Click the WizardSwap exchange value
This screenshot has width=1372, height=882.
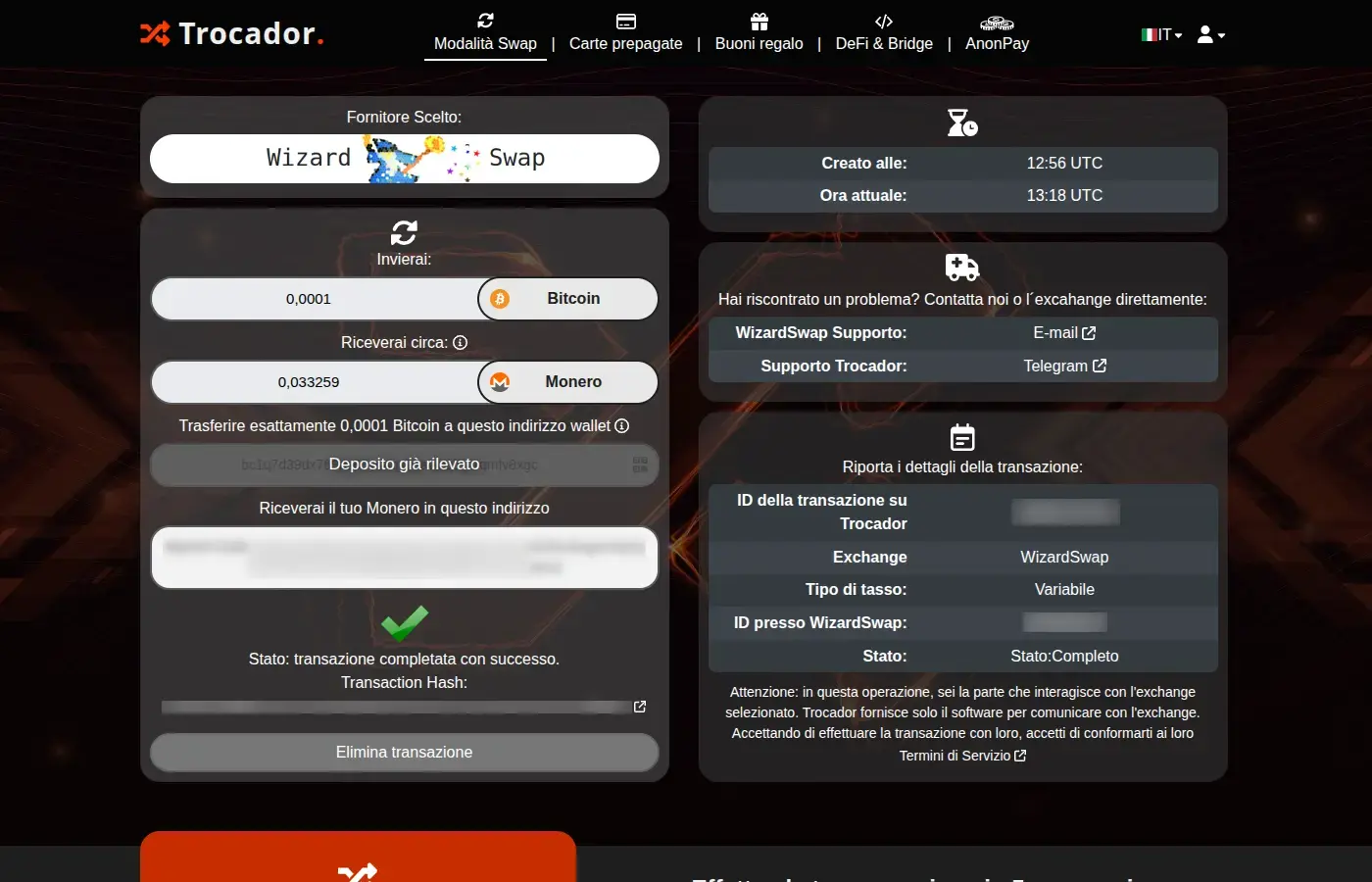tap(1064, 557)
